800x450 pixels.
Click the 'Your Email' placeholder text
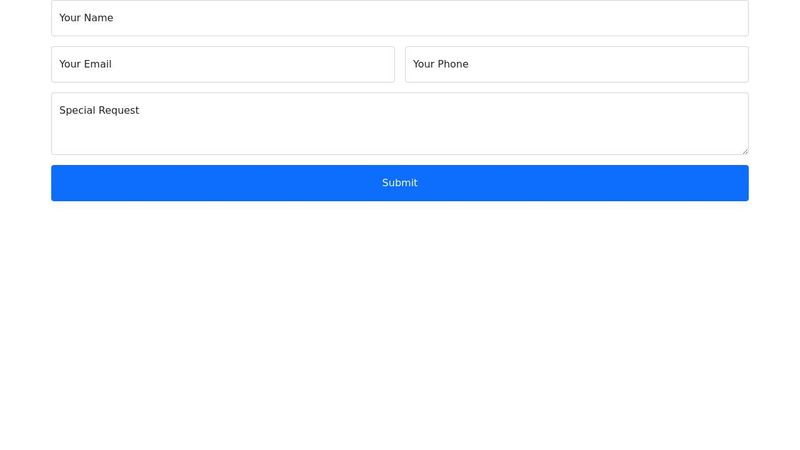click(x=85, y=64)
